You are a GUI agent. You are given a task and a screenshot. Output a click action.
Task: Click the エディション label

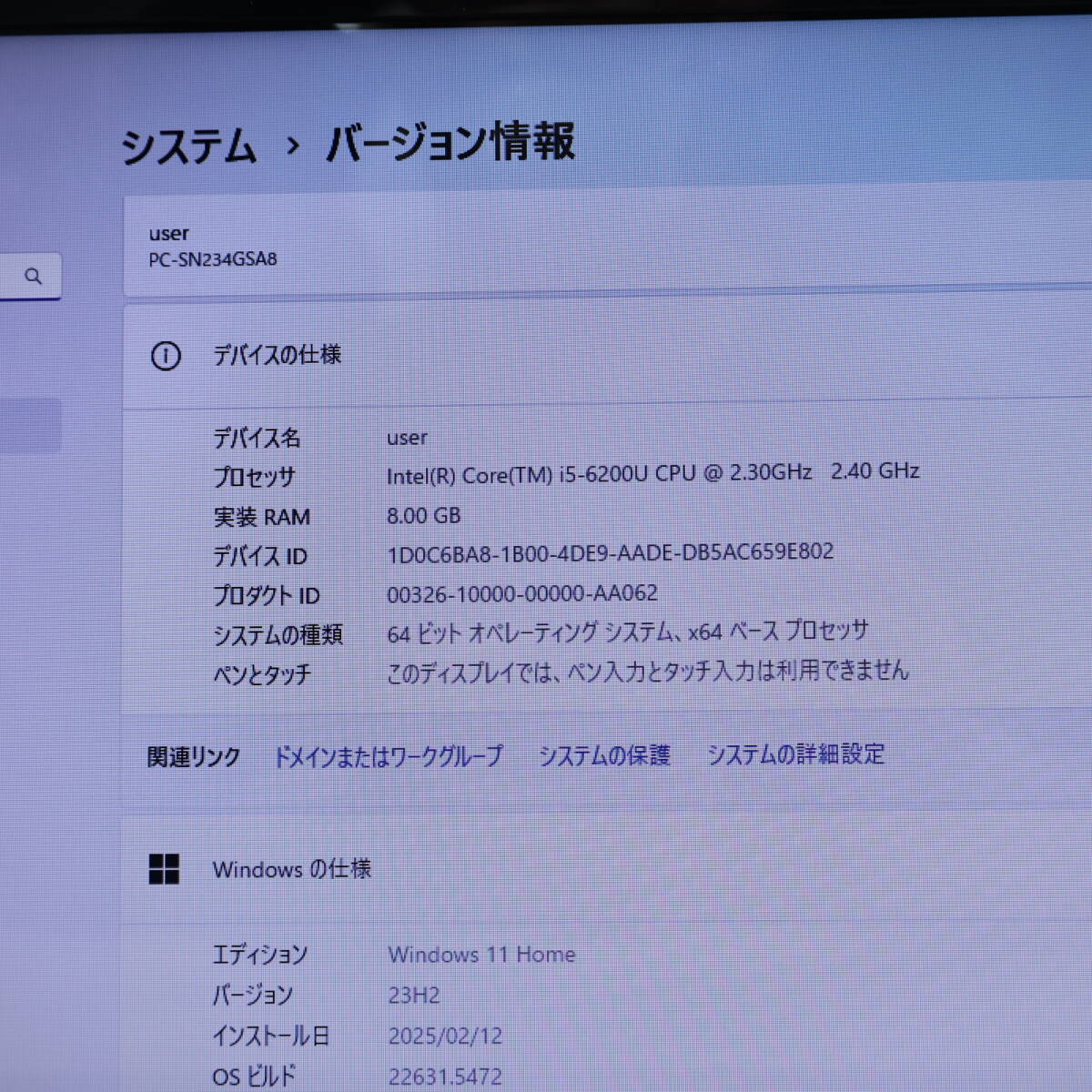(260, 955)
